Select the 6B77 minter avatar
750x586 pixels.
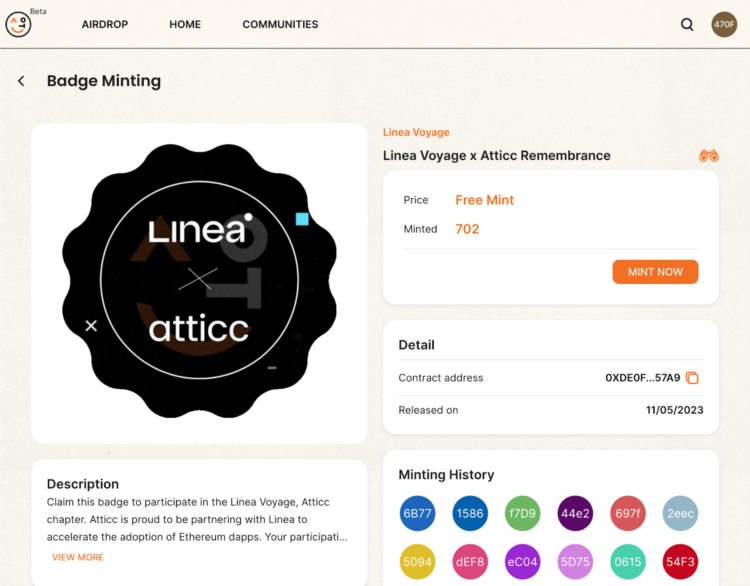tap(417, 513)
